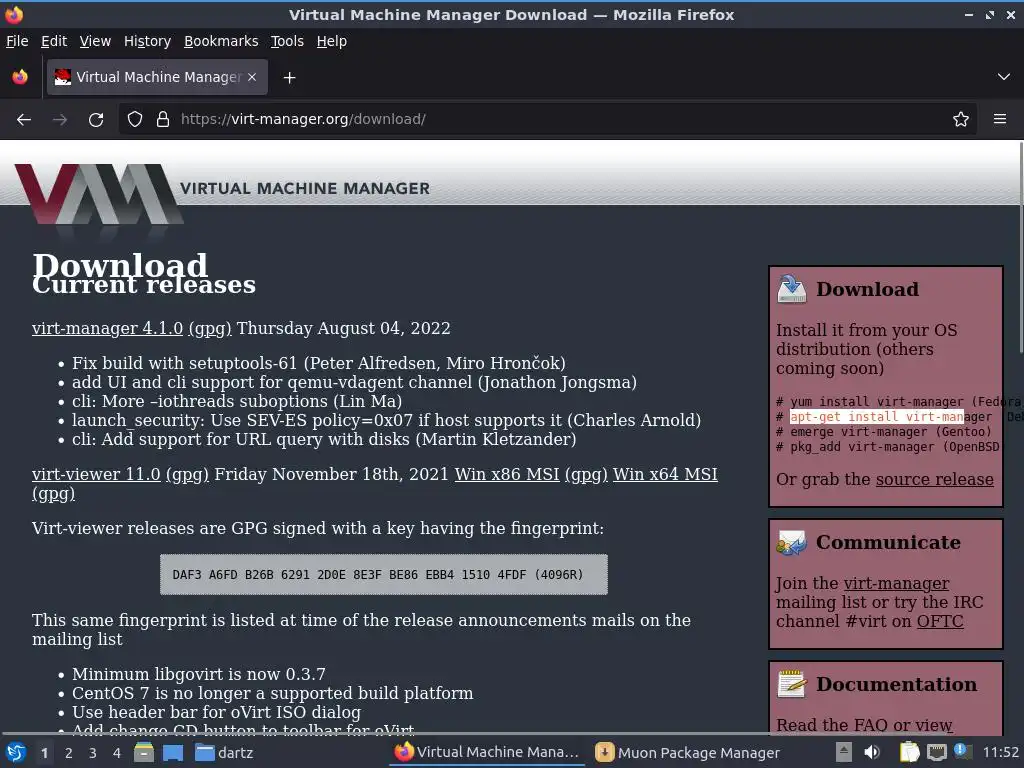Open the virt-viewer 11.0 link

pos(96,474)
